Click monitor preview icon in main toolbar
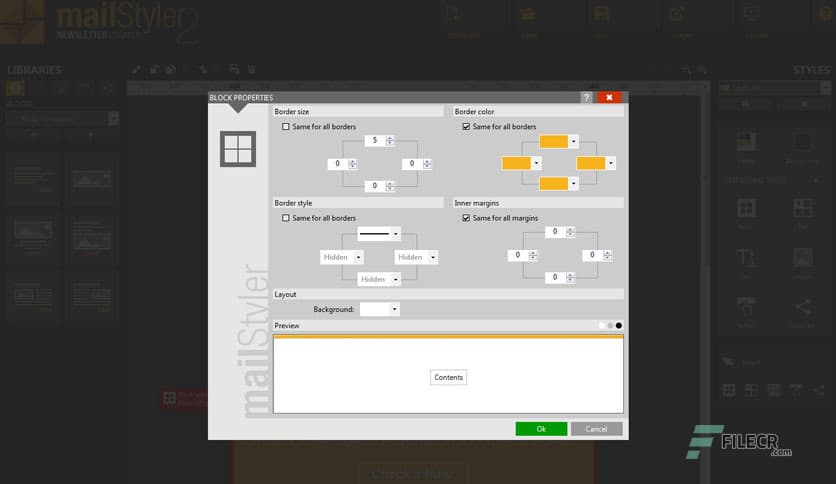 click(x=751, y=14)
